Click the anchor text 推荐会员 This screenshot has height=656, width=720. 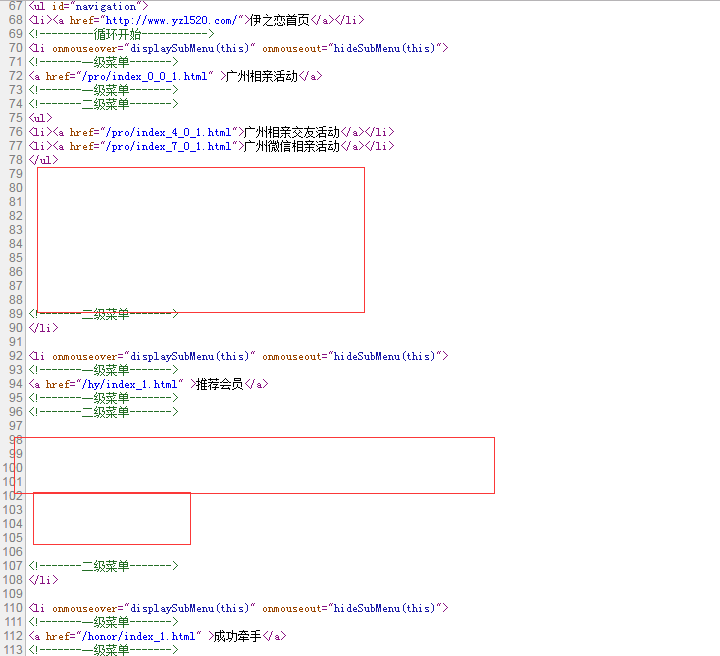pyautogui.click(x=219, y=384)
